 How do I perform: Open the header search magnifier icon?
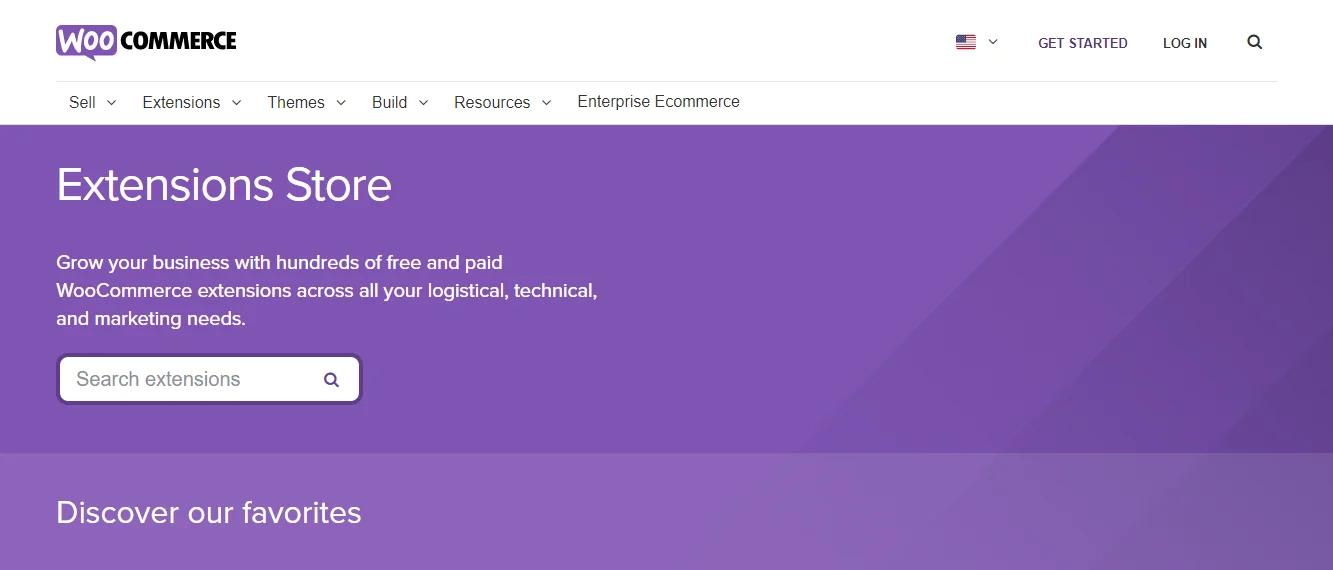[1254, 42]
